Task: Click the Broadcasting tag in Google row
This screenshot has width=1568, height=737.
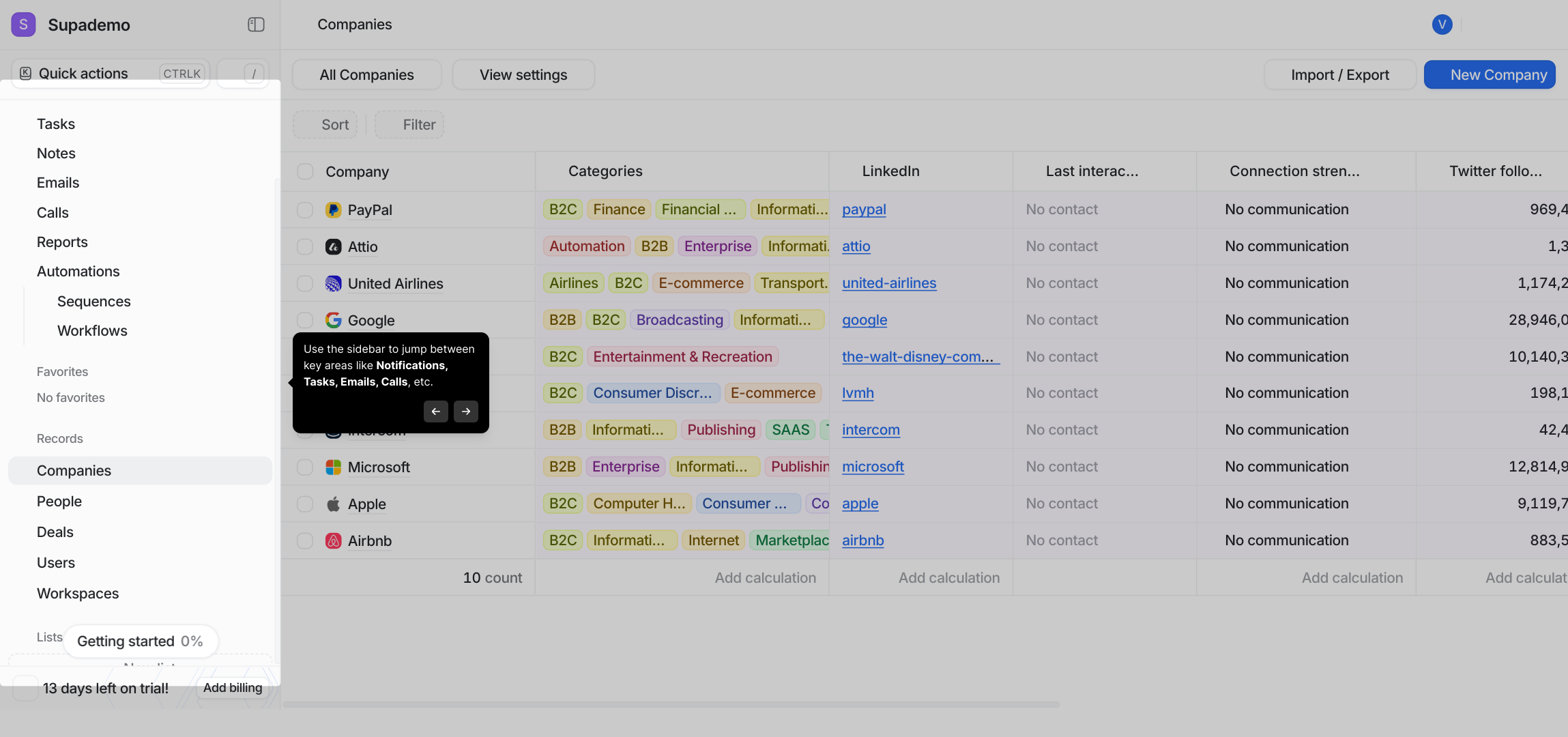Action: (680, 320)
